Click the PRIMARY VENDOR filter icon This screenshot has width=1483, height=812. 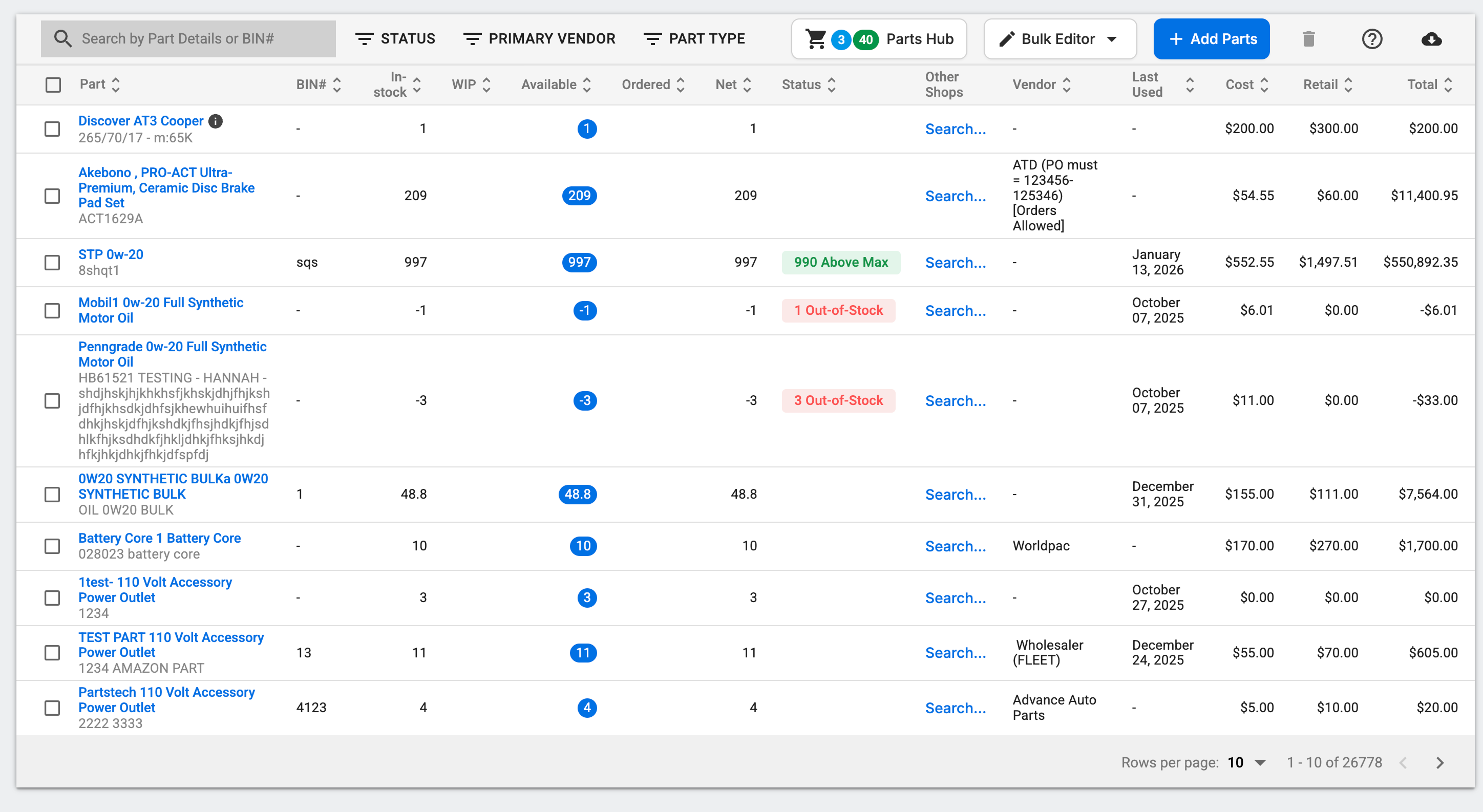tap(472, 38)
